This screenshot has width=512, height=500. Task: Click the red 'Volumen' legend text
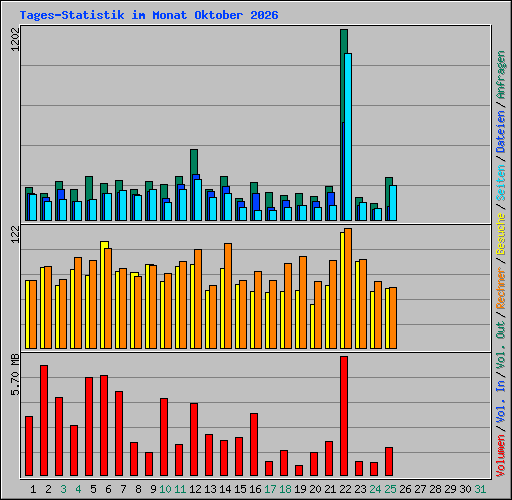(501, 455)
